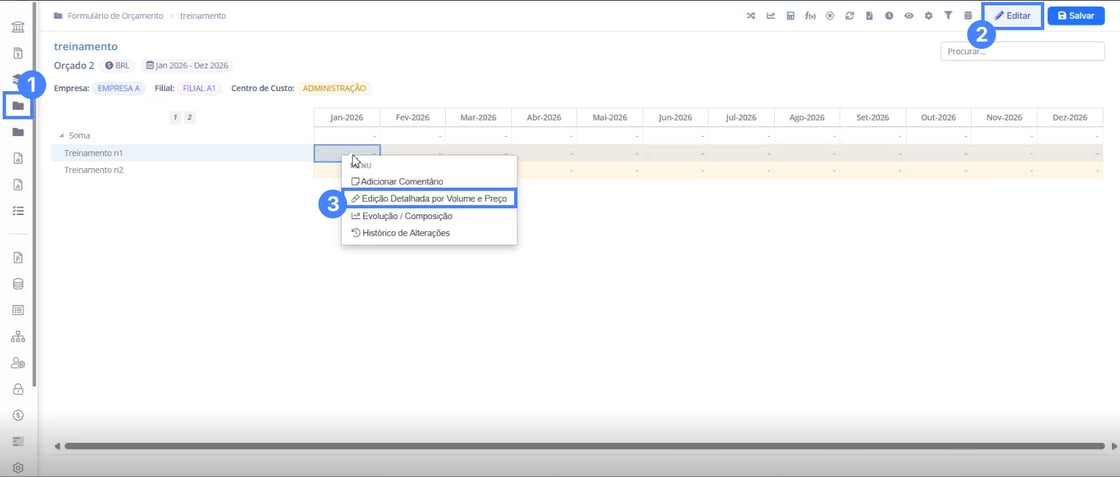Click the refresh arrows toolbar icon

849,16
